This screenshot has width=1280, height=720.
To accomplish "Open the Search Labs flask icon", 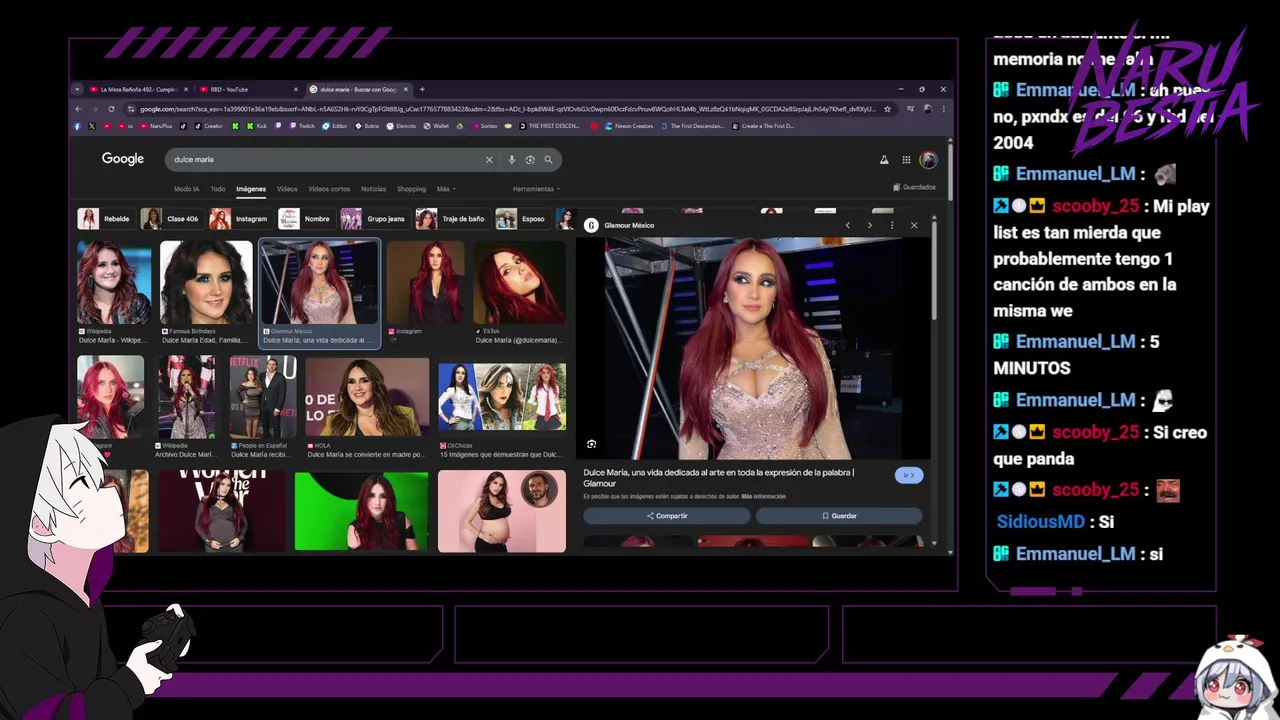I will point(884,159).
